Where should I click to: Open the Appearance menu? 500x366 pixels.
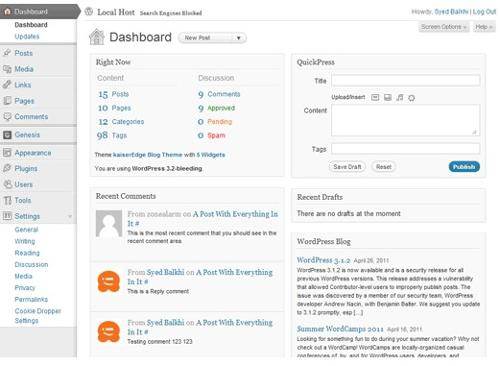point(33,153)
